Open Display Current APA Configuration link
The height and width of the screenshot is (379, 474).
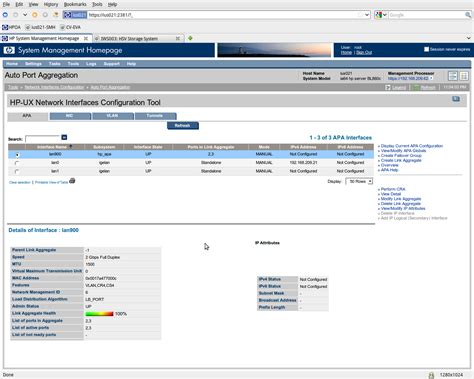pyautogui.click(x=412, y=146)
